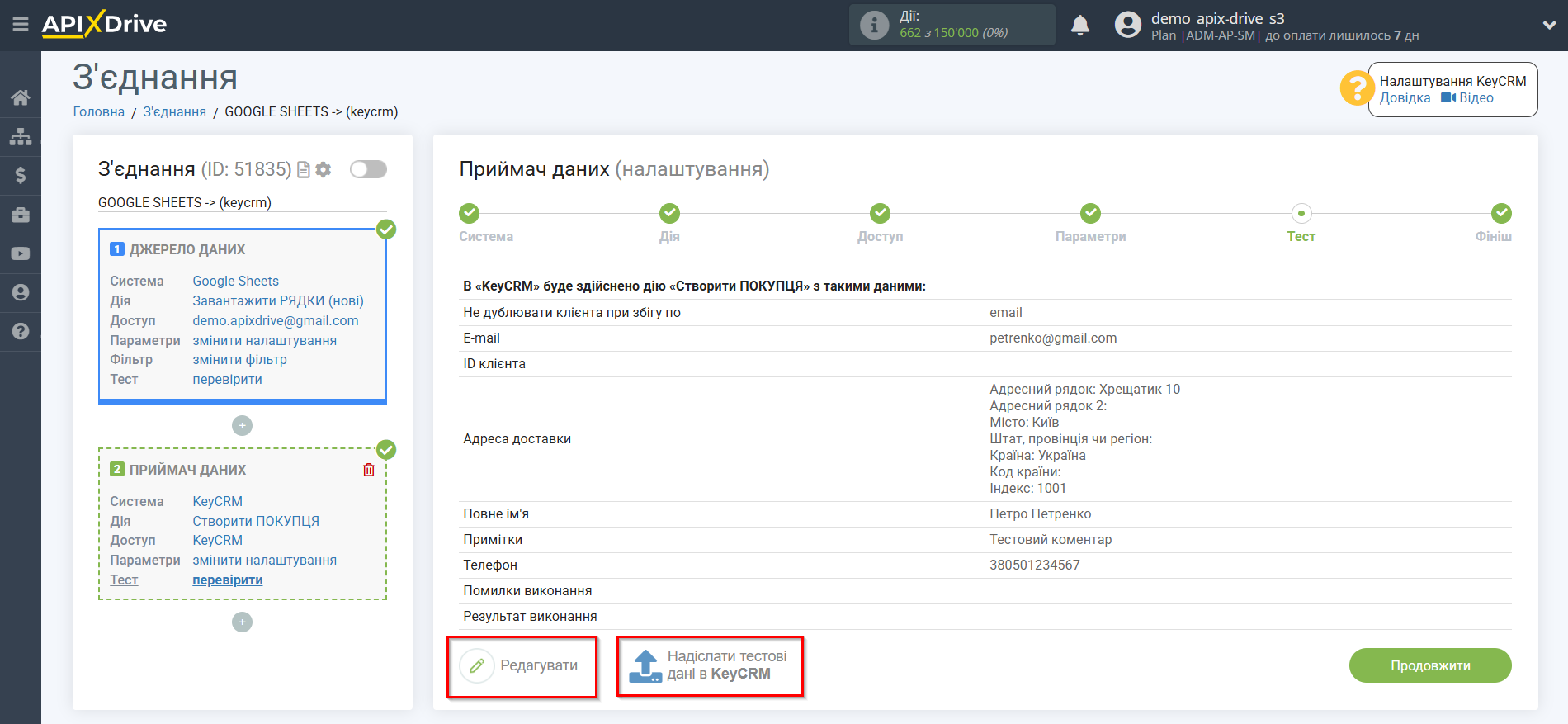Click the petrenko@gmail.com value

tap(1053, 338)
